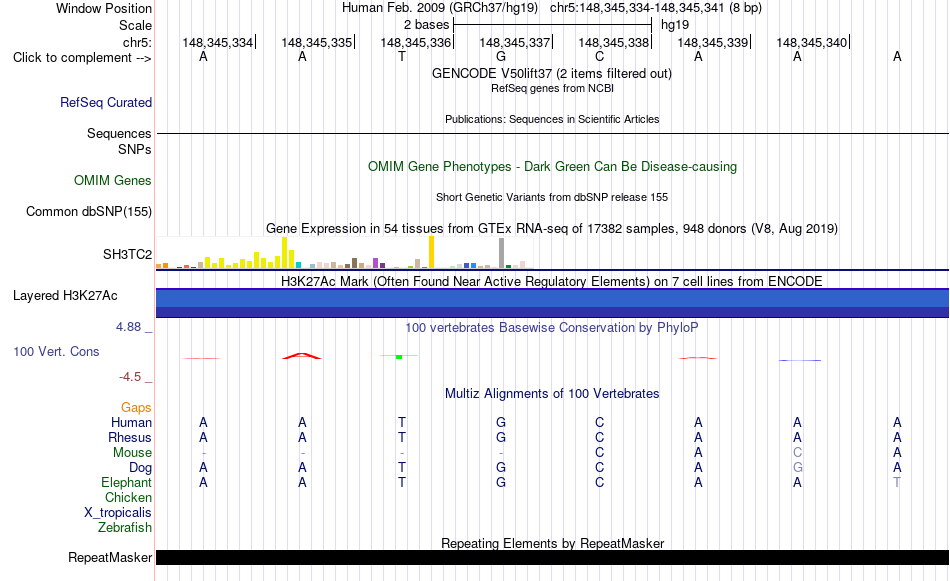Click the Mouse species label

(133, 453)
